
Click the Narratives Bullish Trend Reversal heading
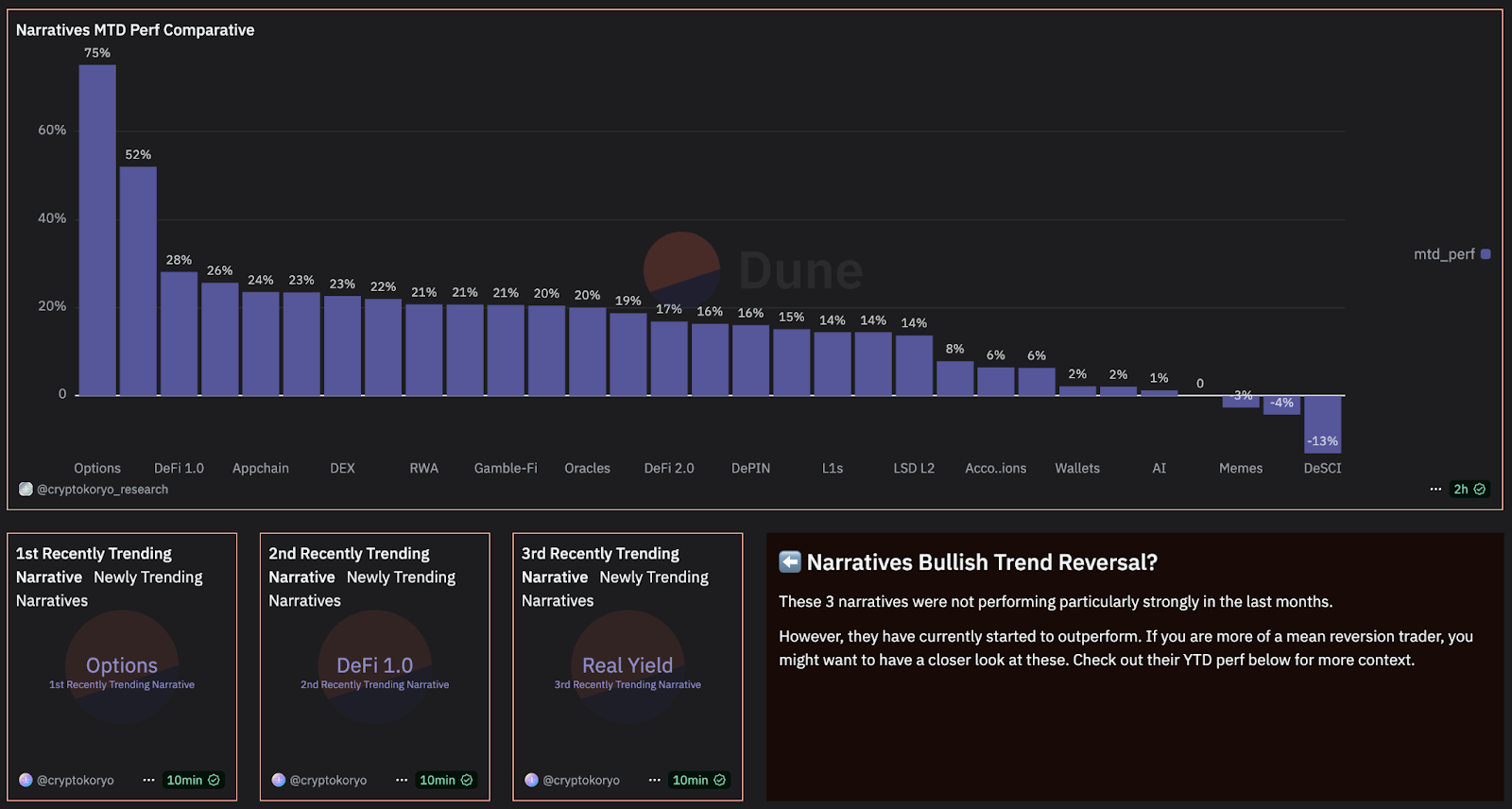982,562
